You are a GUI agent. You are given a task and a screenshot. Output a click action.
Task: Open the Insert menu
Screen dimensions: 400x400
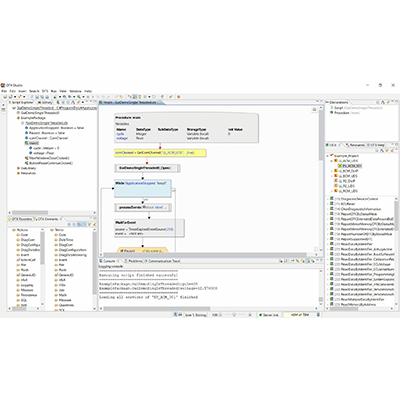click(22, 91)
